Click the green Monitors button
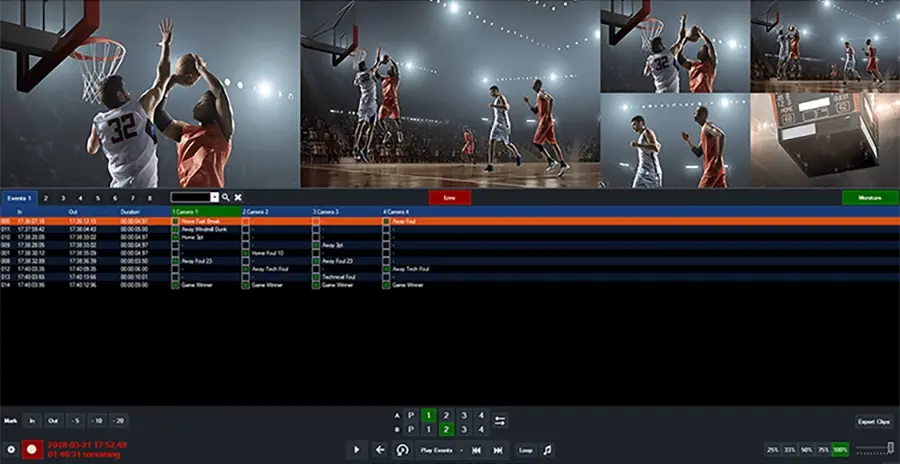Viewport: 900px width, 464px height. click(870, 198)
